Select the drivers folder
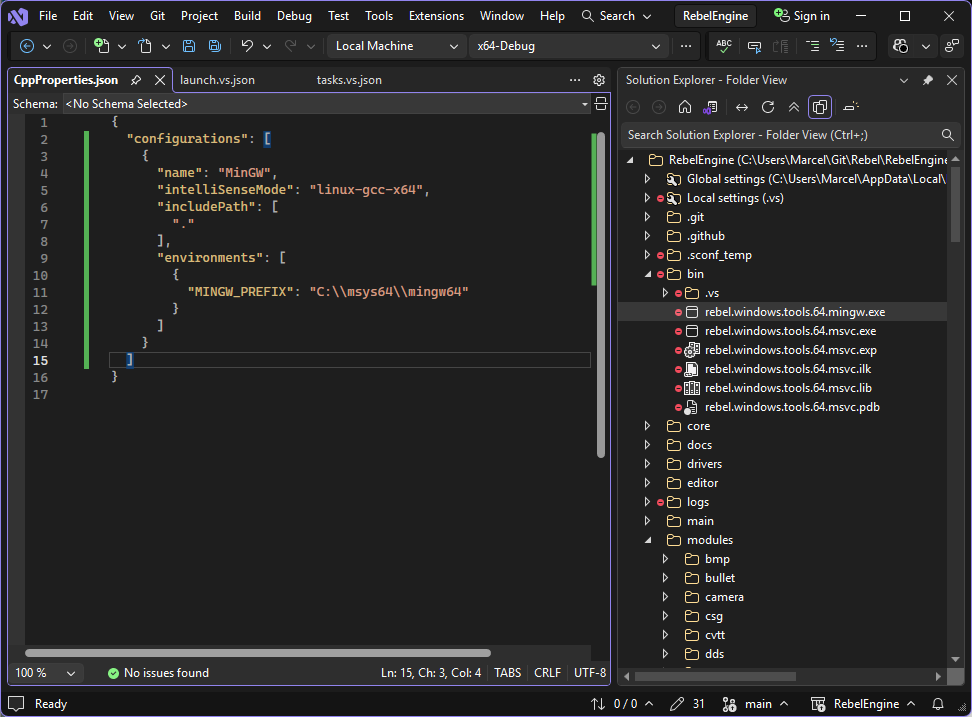 coord(704,464)
